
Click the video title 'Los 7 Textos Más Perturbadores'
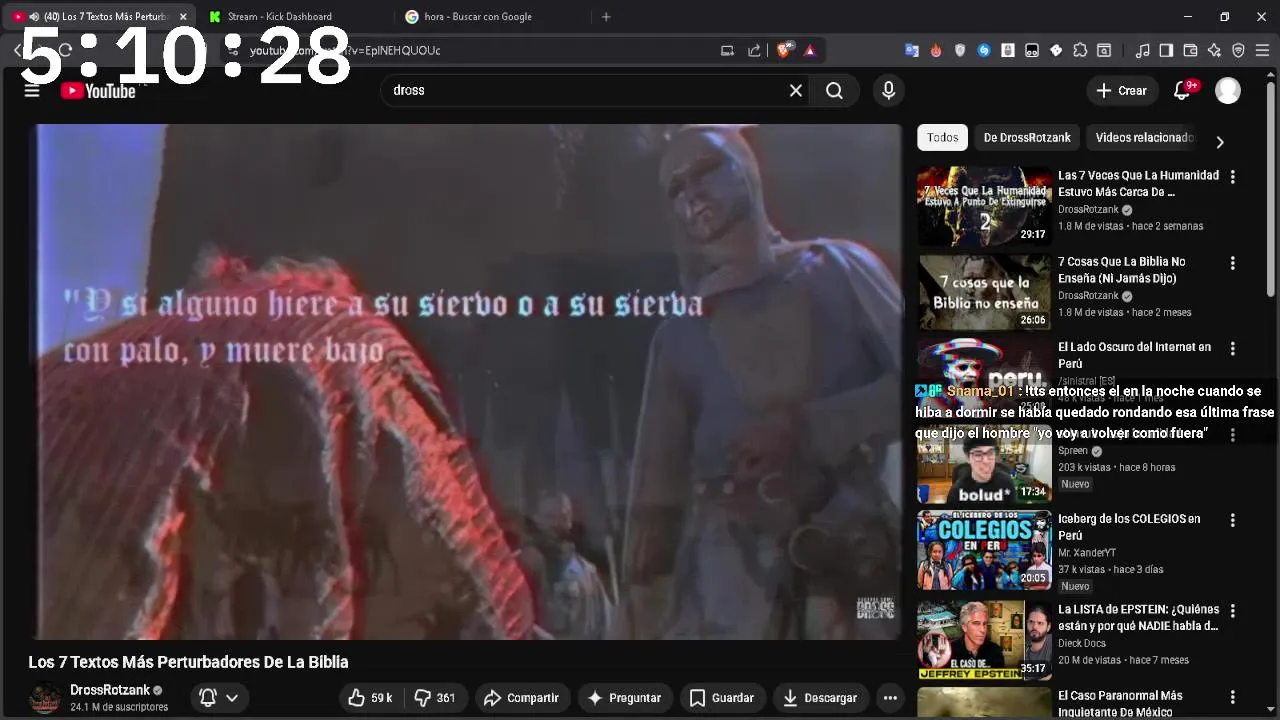tap(188, 662)
